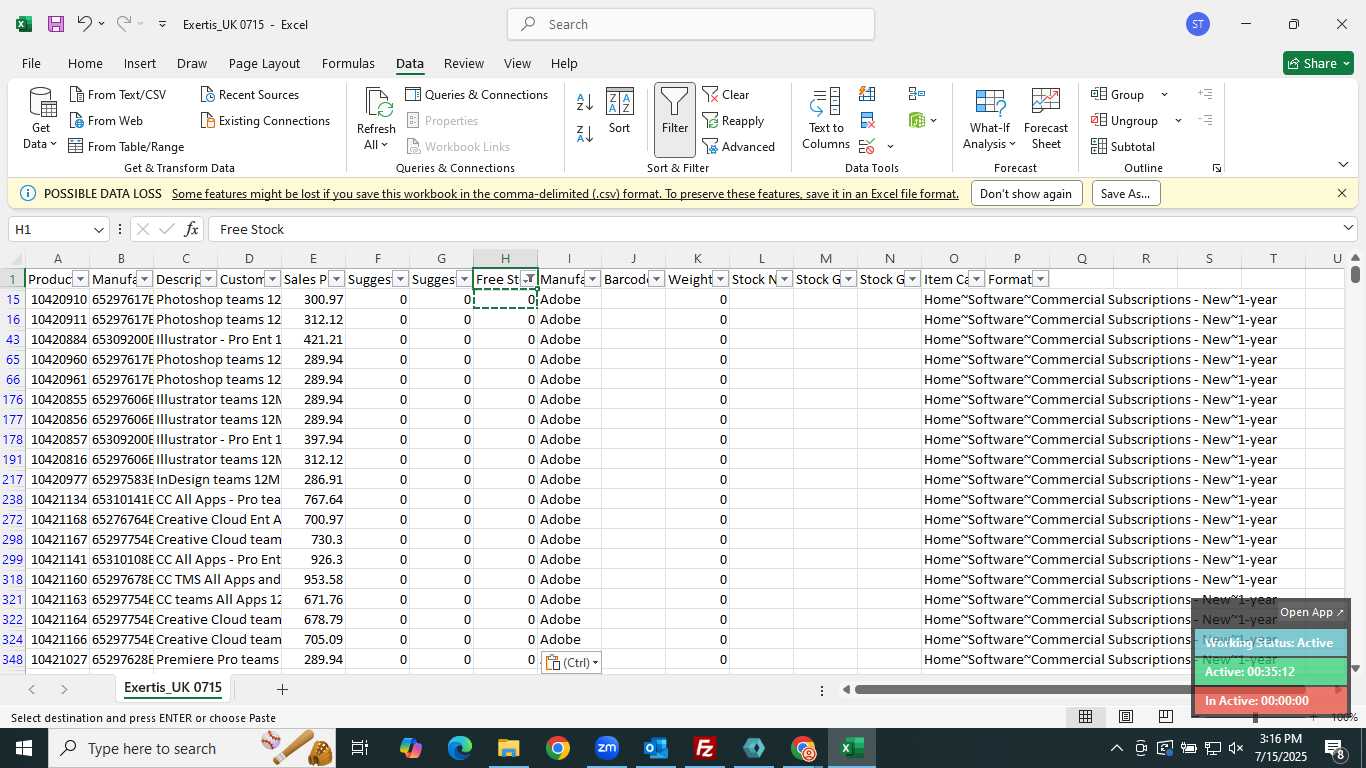
Task: Click the Undo arrow icon
Action: click(84, 24)
